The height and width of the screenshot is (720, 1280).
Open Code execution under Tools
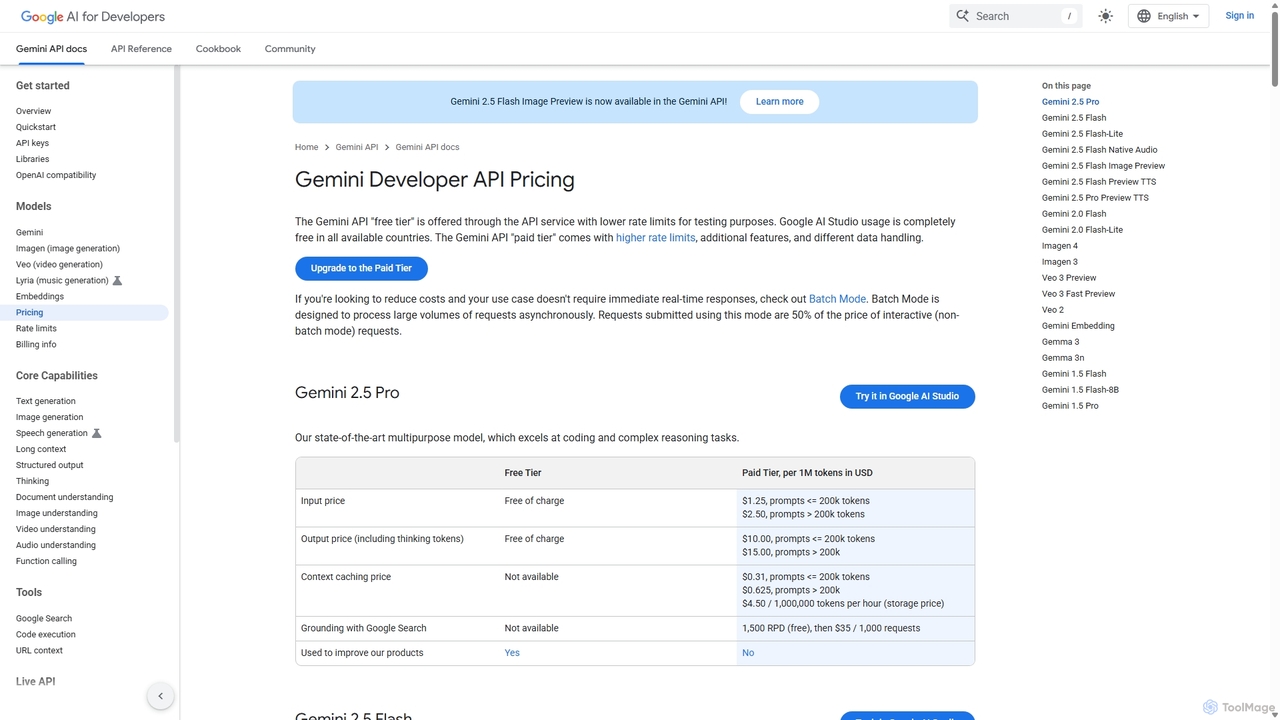(46, 634)
